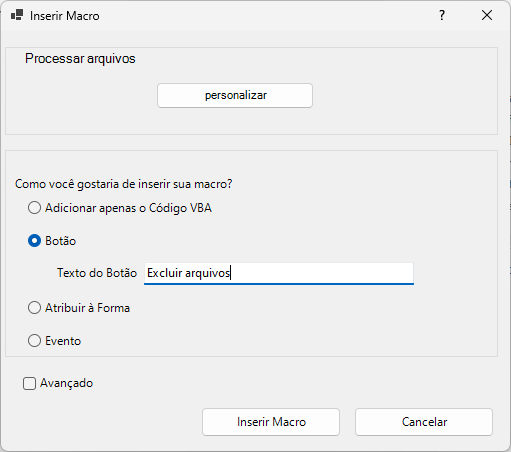Click the question about inserting your macro
This screenshot has width=511, height=452.
tap(124, 184)
